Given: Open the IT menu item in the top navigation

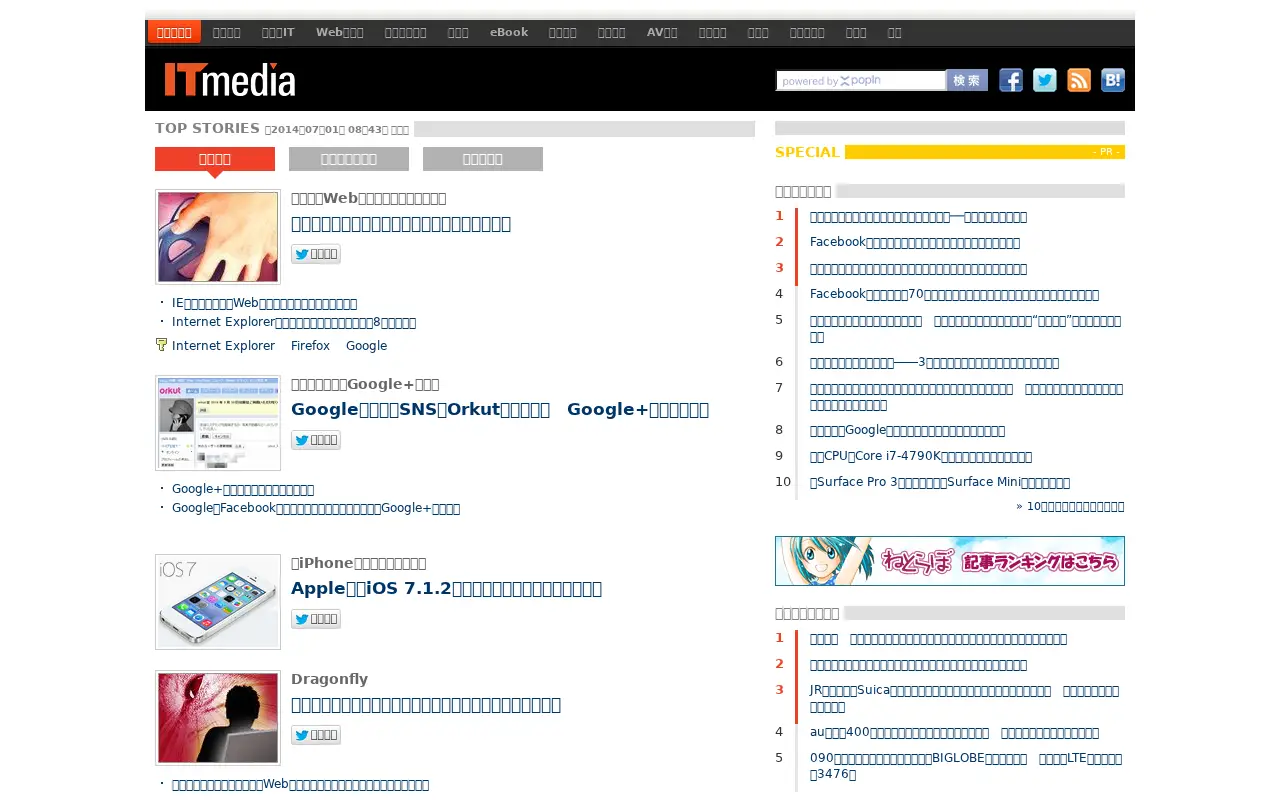Looking at the screenshot, I should (278, 32).
